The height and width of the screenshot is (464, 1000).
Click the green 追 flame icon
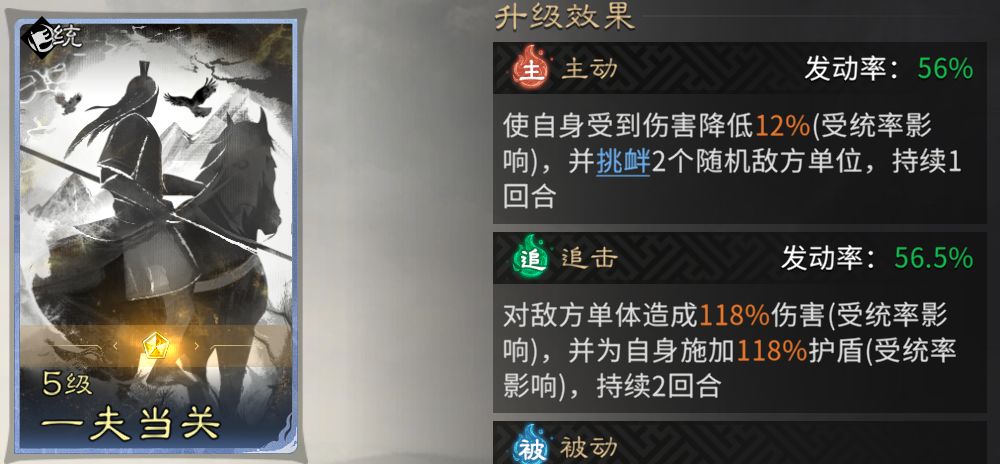coord(531,256)
